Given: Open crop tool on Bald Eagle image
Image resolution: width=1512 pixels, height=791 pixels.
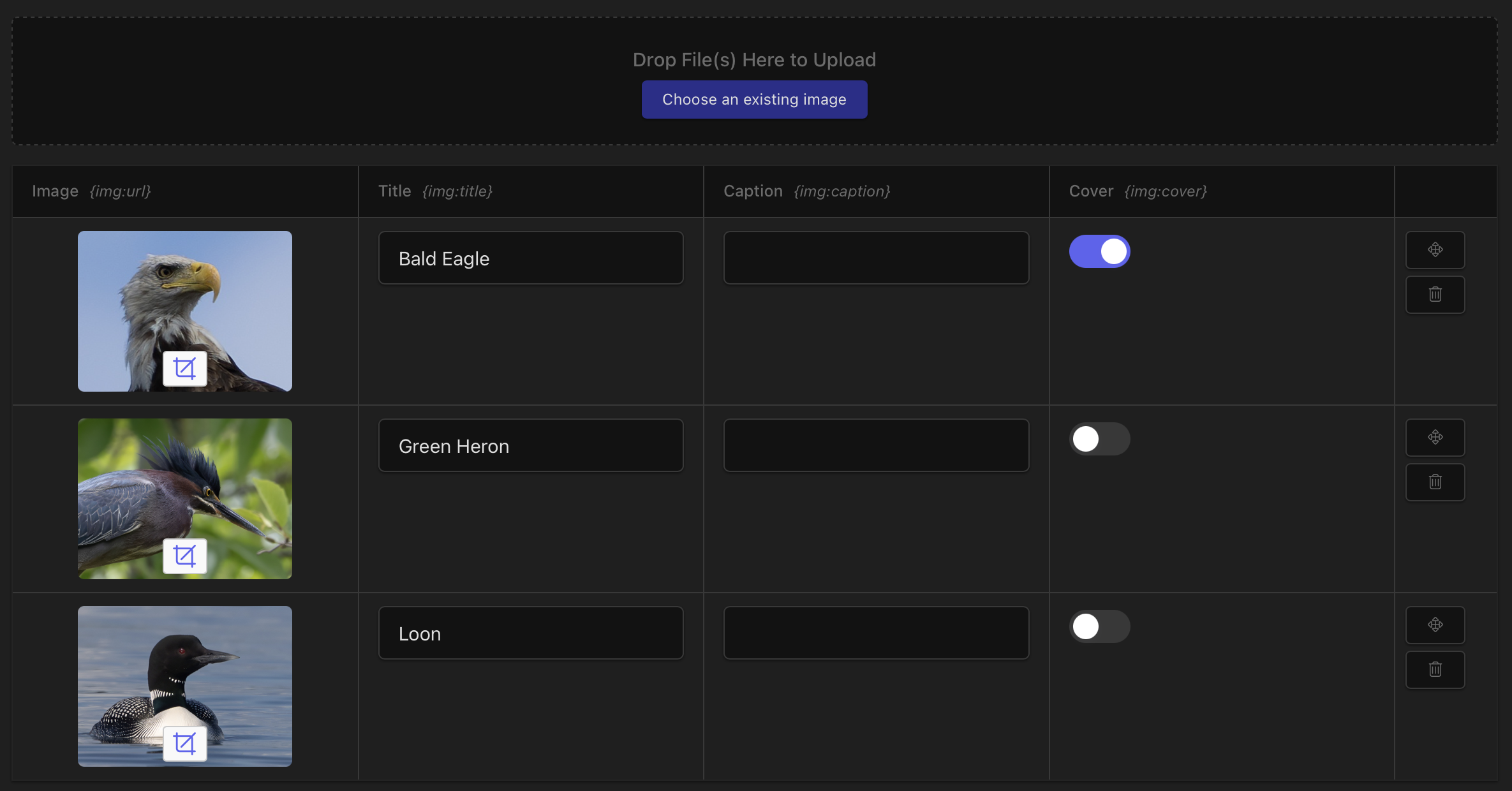Looking at the screenshot, I should [x=185, y=369].
